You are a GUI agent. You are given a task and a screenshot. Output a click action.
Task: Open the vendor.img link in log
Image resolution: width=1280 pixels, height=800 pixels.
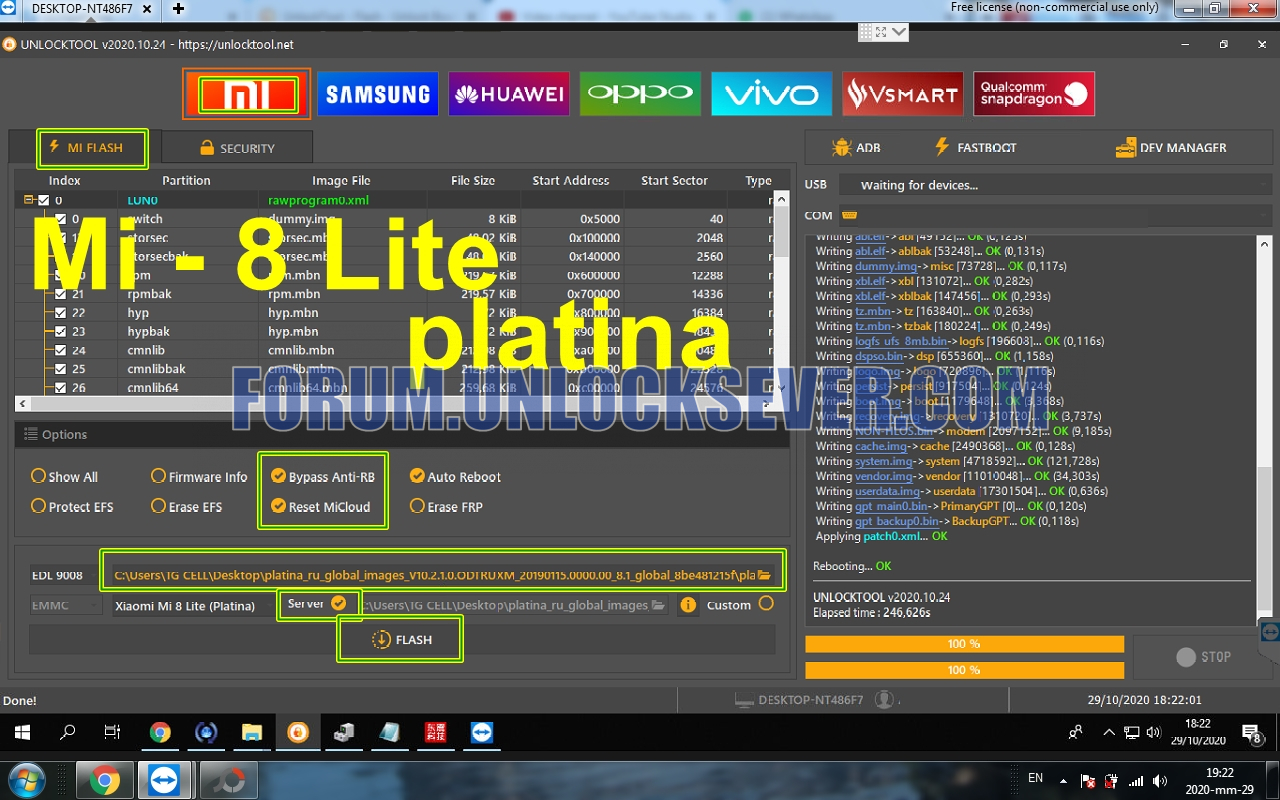[883, 477]
